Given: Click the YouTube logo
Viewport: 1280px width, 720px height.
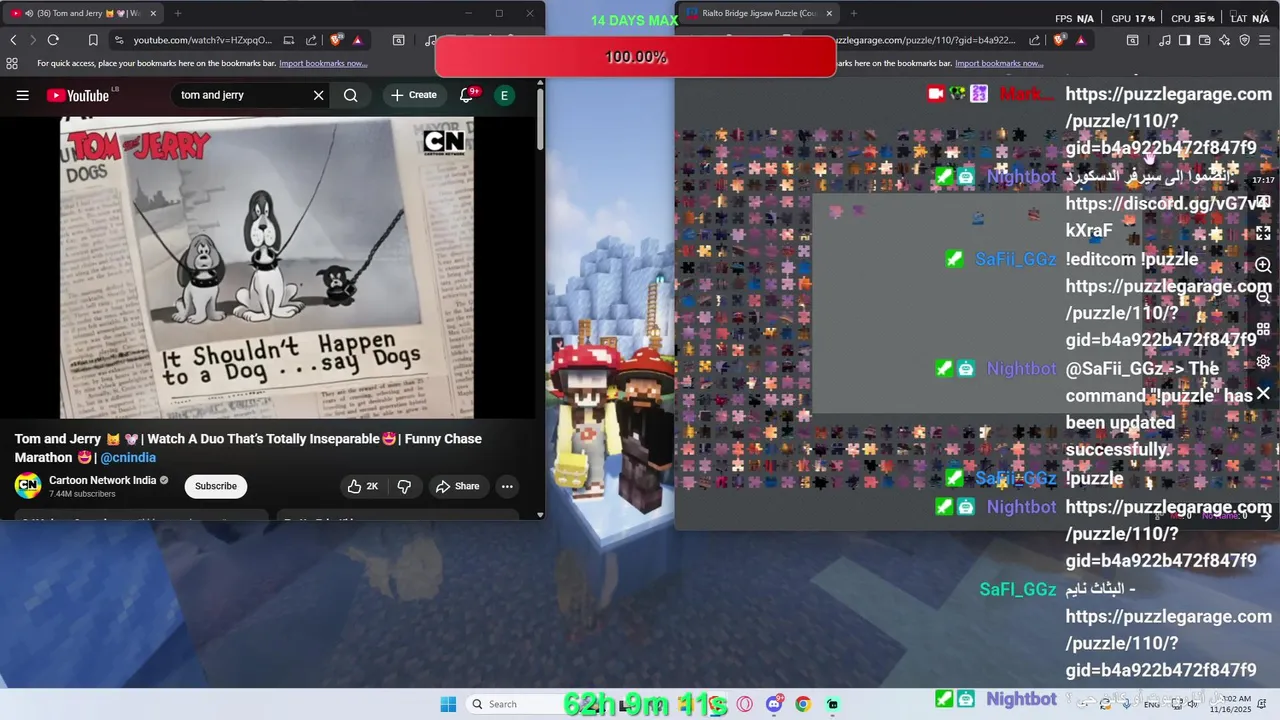Looking at the screenshot, I should click(x=78, y=95).
